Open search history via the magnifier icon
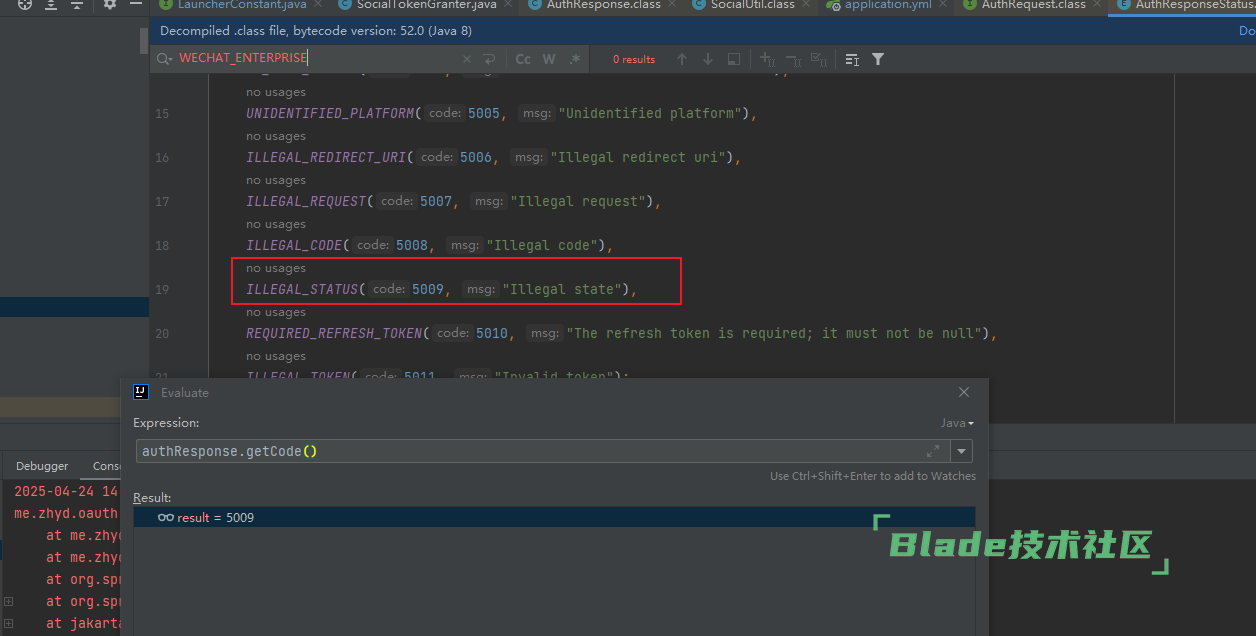Image resolution: width=1256 pixels, height=636 pixels. [x=165, y=59]
